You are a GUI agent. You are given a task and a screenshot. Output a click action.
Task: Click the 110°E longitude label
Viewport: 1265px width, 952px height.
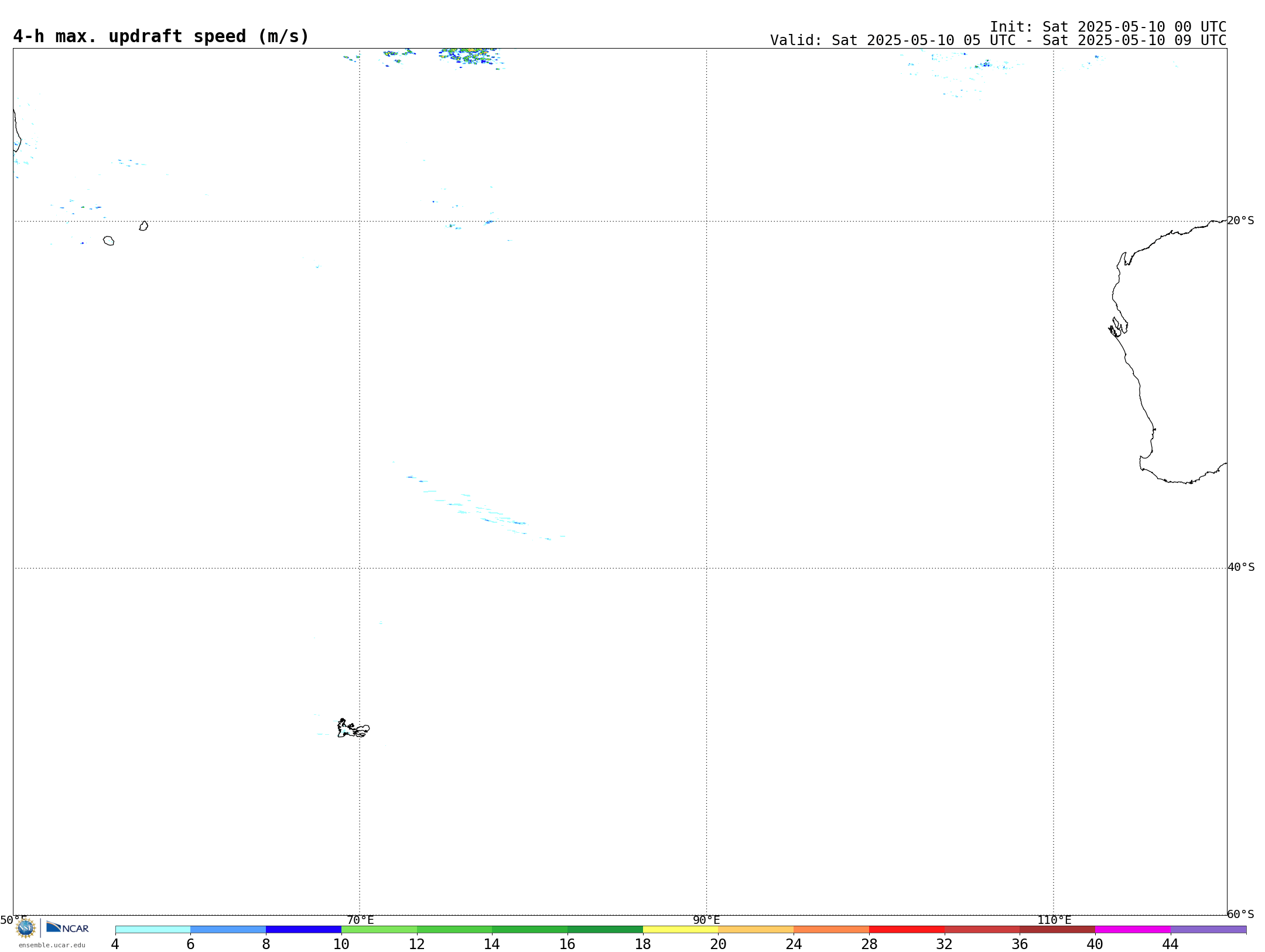1054,920
